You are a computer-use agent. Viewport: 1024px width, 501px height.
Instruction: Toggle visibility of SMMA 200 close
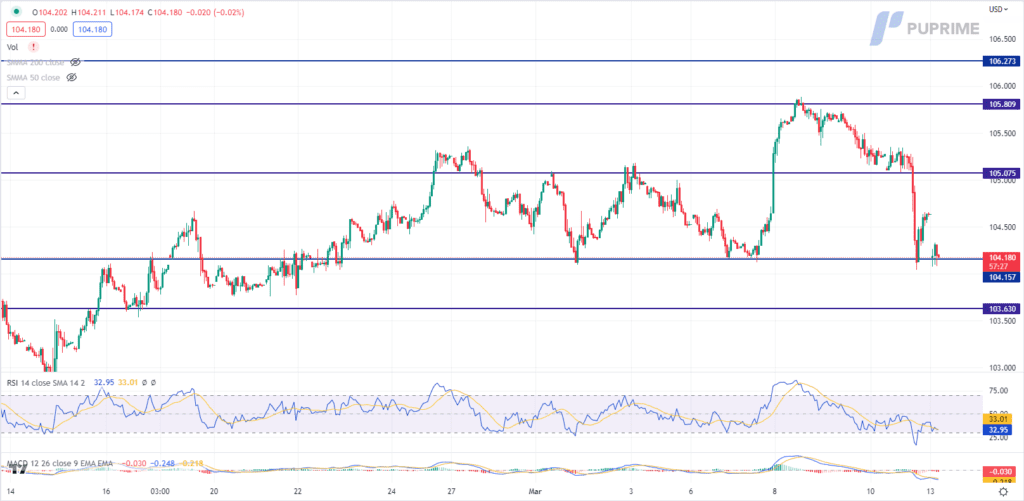pos(75,62)
